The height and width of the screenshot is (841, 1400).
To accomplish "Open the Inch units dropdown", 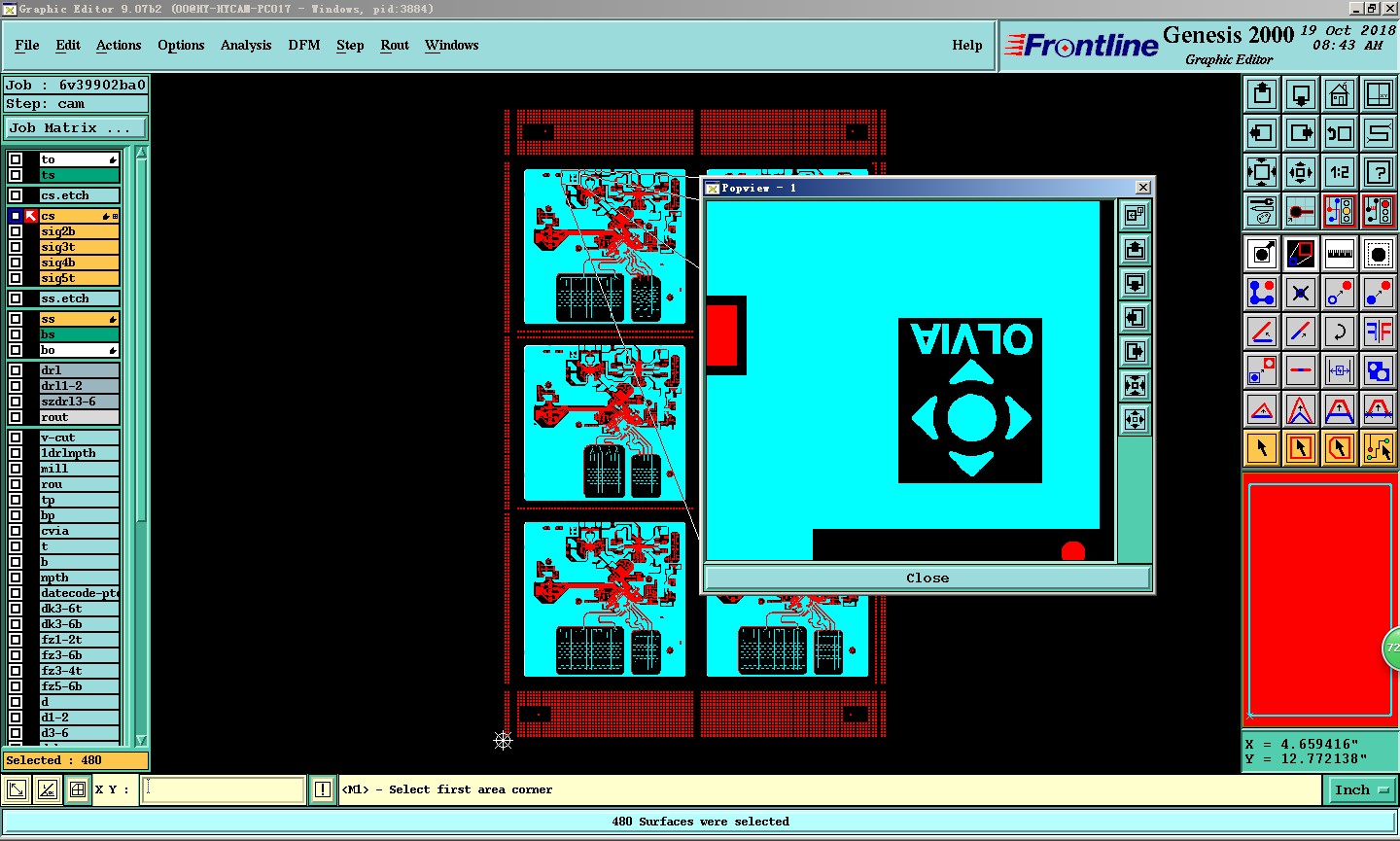I will pyautogui.click(x=1361, y=789).
